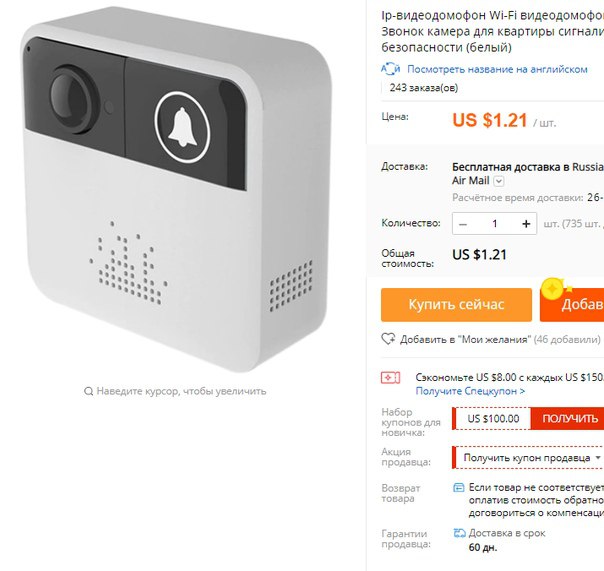604x571 pixels.
Task: Click the on-time delivery guarantee icon
Action: 459,533
